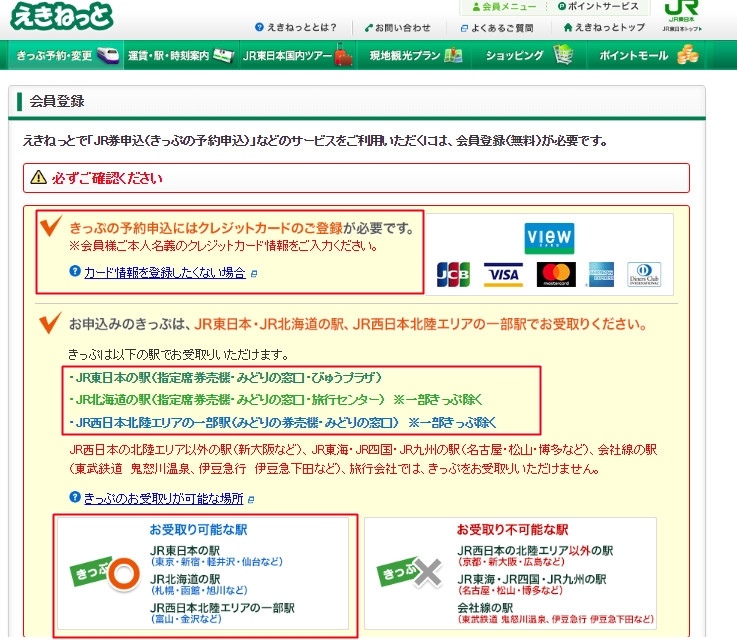This screenshot has width=737, height=640.
Task: Click the View card logo
Action: click(x=549, y=238)
